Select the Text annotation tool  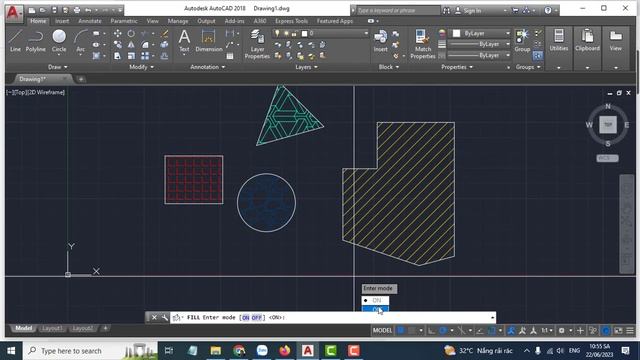[x=184, y=40]
